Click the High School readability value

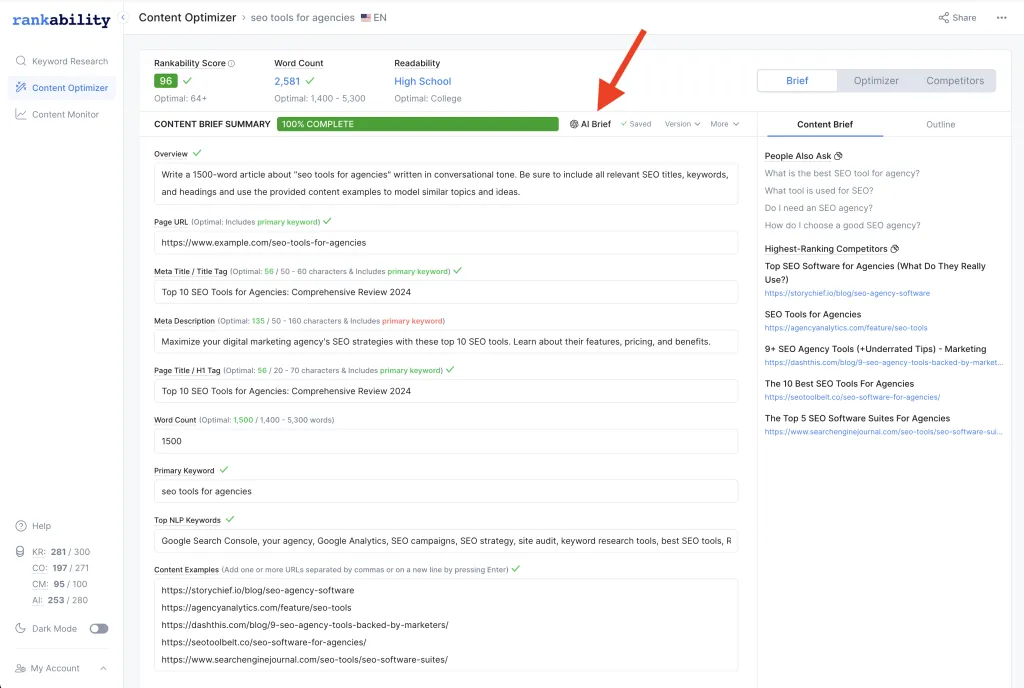[423, 81]
